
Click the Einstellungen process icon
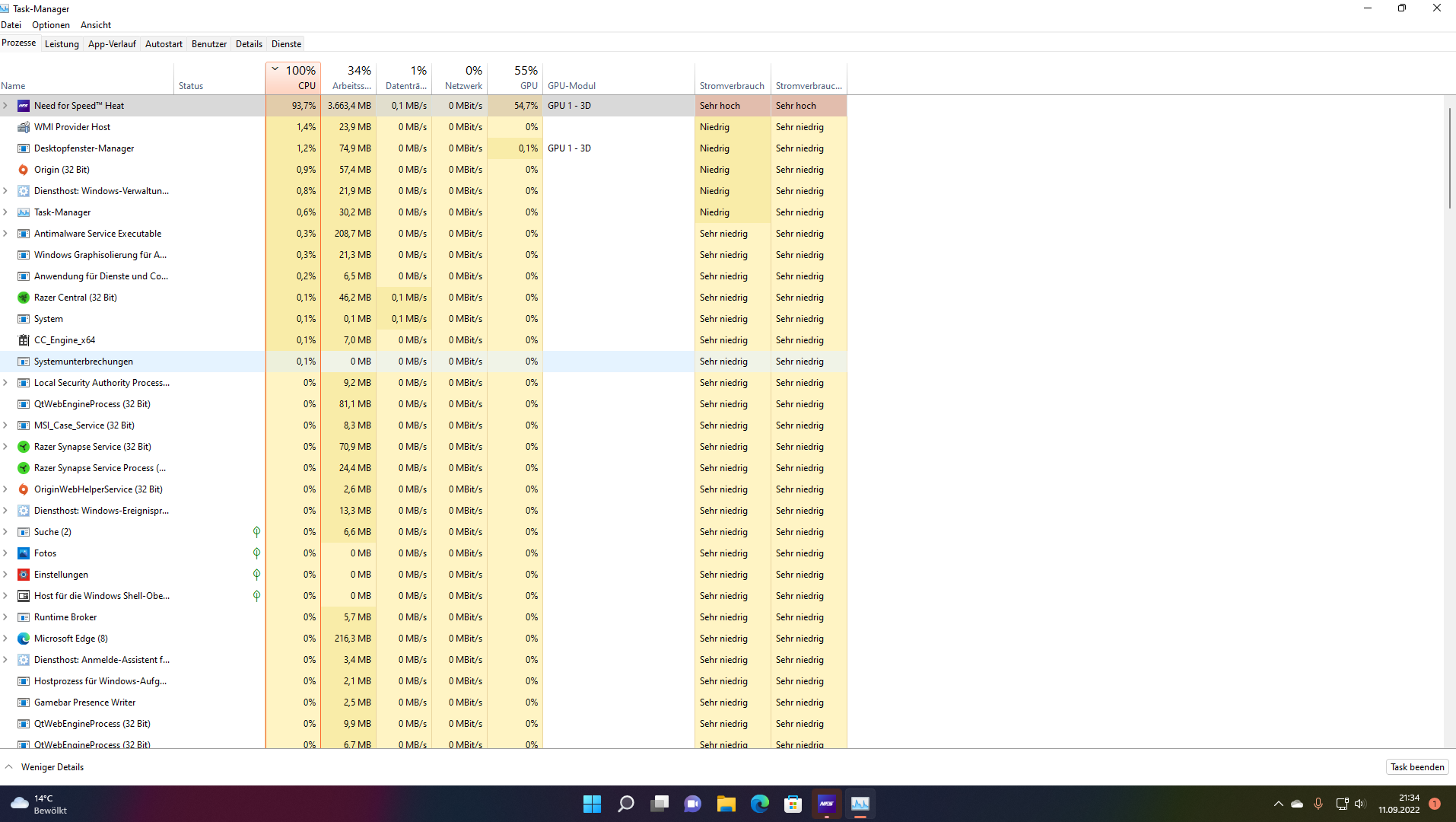coord(24,575)
